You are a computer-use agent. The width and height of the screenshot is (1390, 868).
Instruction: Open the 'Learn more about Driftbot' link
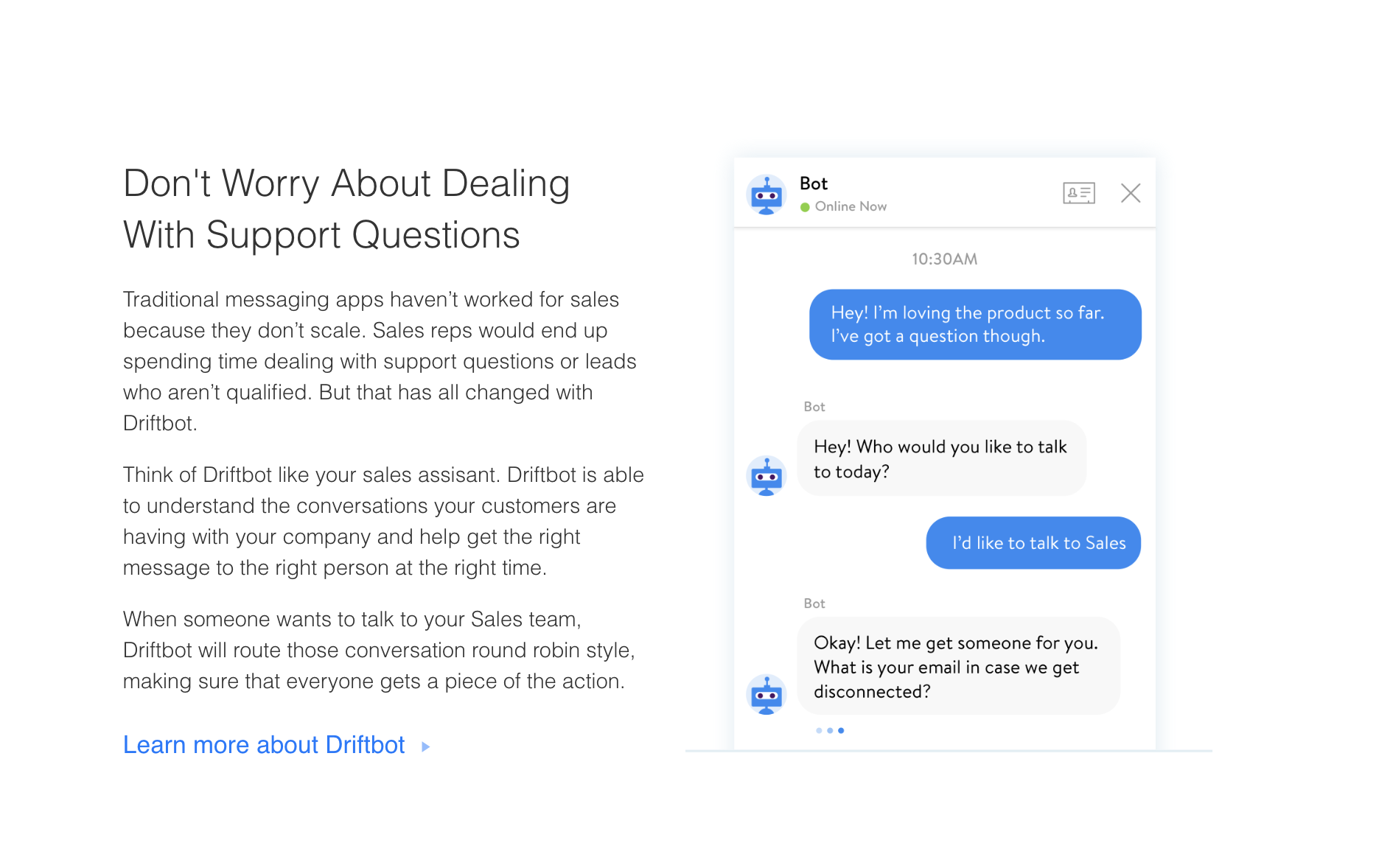264,745
